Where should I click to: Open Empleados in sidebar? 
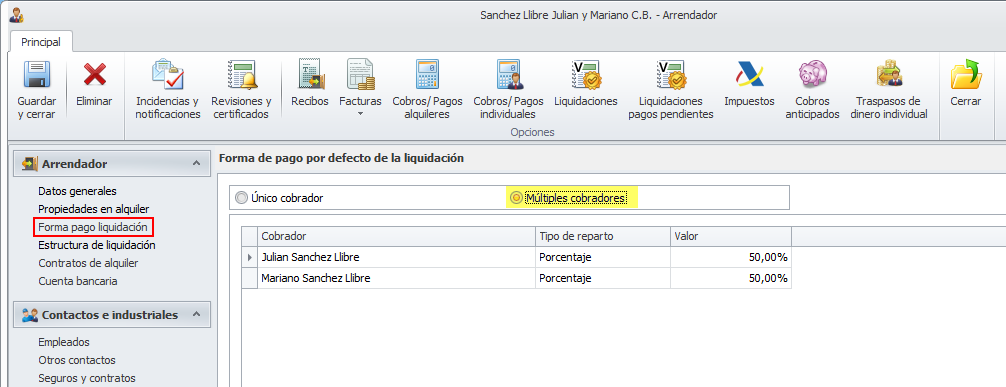[64, 342]
